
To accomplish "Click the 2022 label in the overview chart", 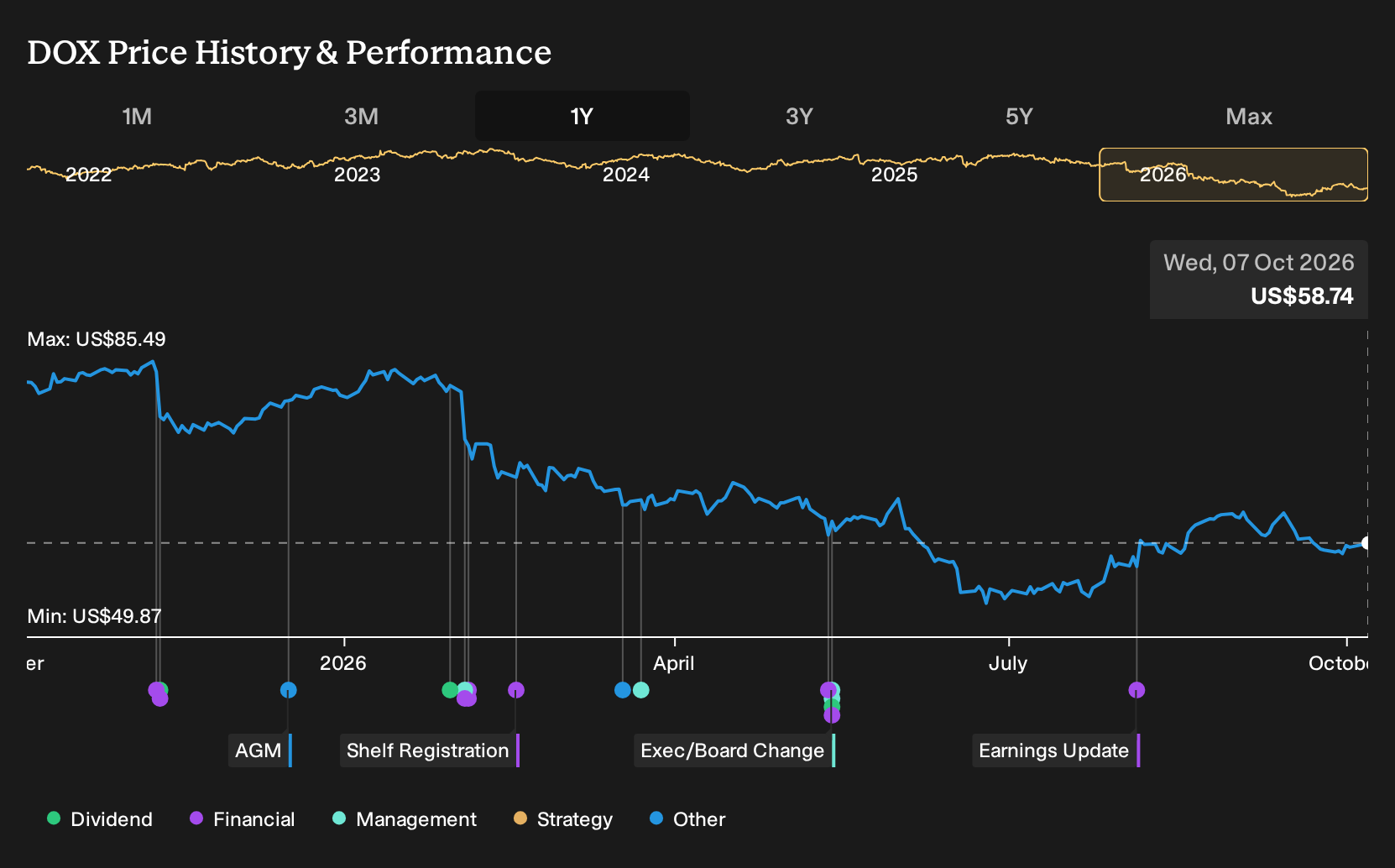I will (88, 175).
